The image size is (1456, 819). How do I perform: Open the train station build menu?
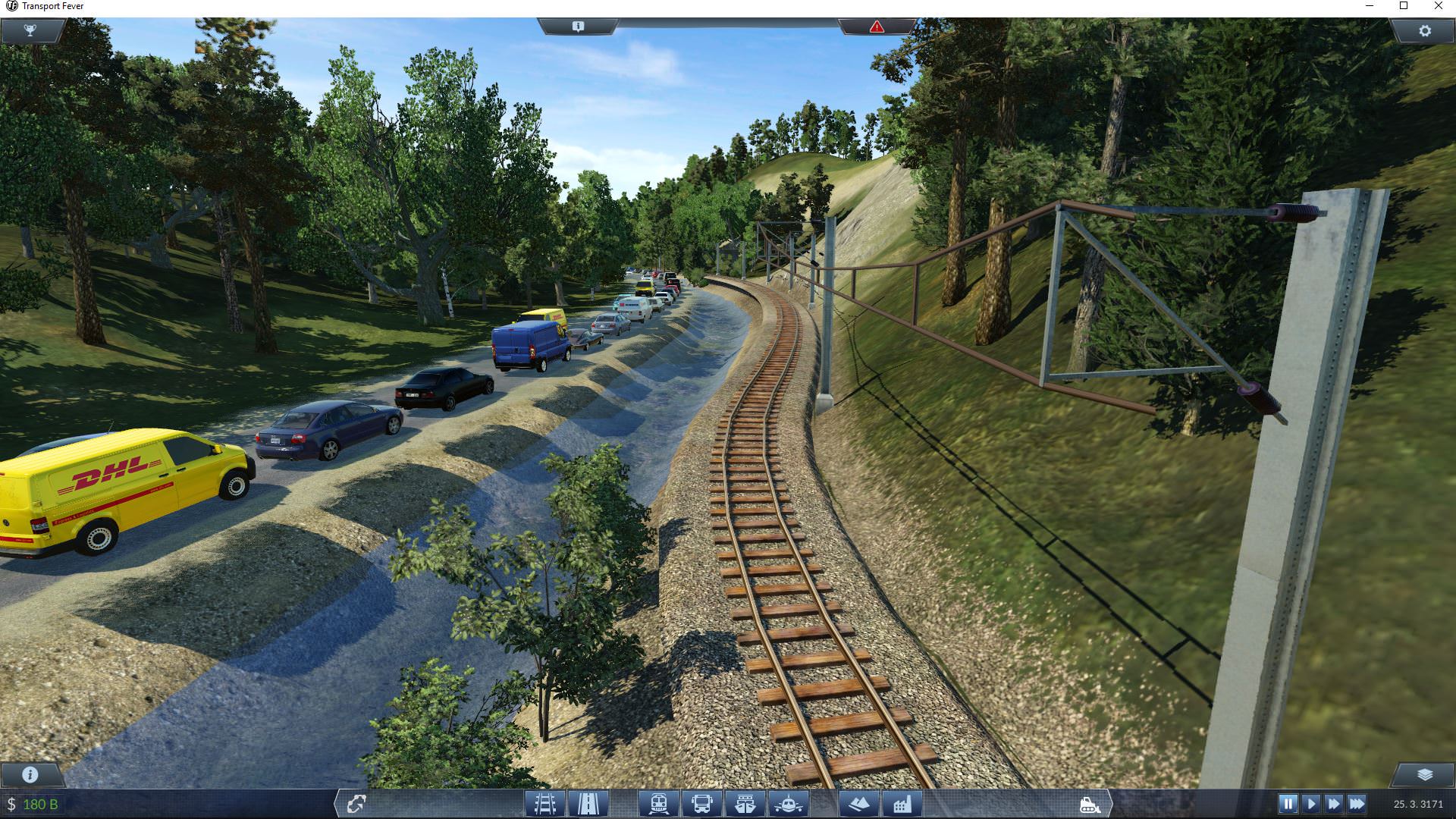pyautogui.click(x=658, y=804)
